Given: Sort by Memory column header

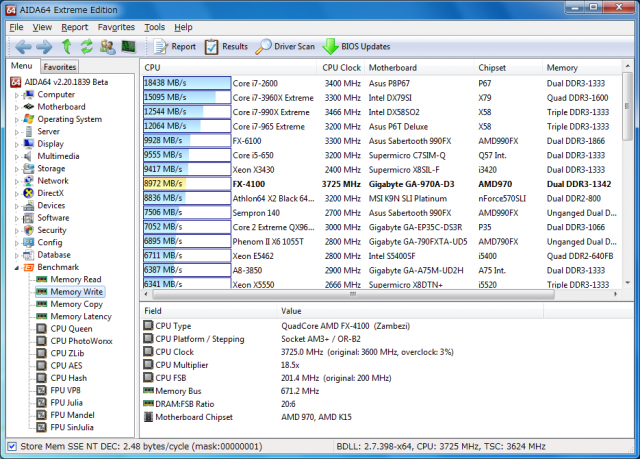Looking at the screenshot, I should pos(582,68).
